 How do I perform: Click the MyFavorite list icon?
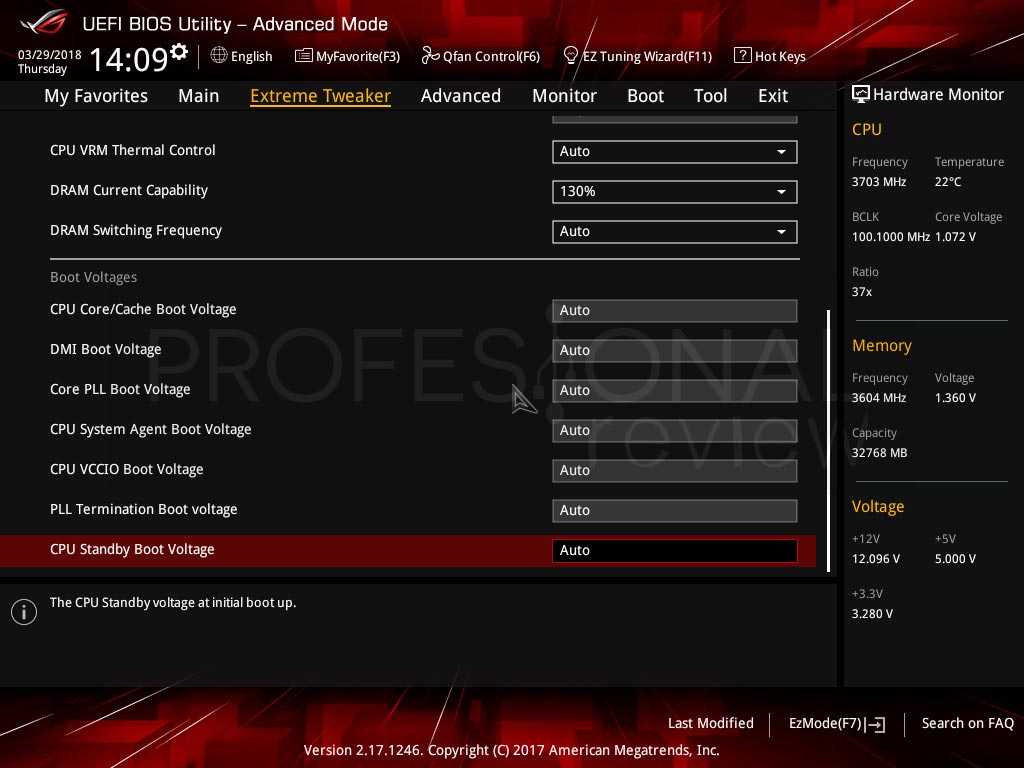304,56
